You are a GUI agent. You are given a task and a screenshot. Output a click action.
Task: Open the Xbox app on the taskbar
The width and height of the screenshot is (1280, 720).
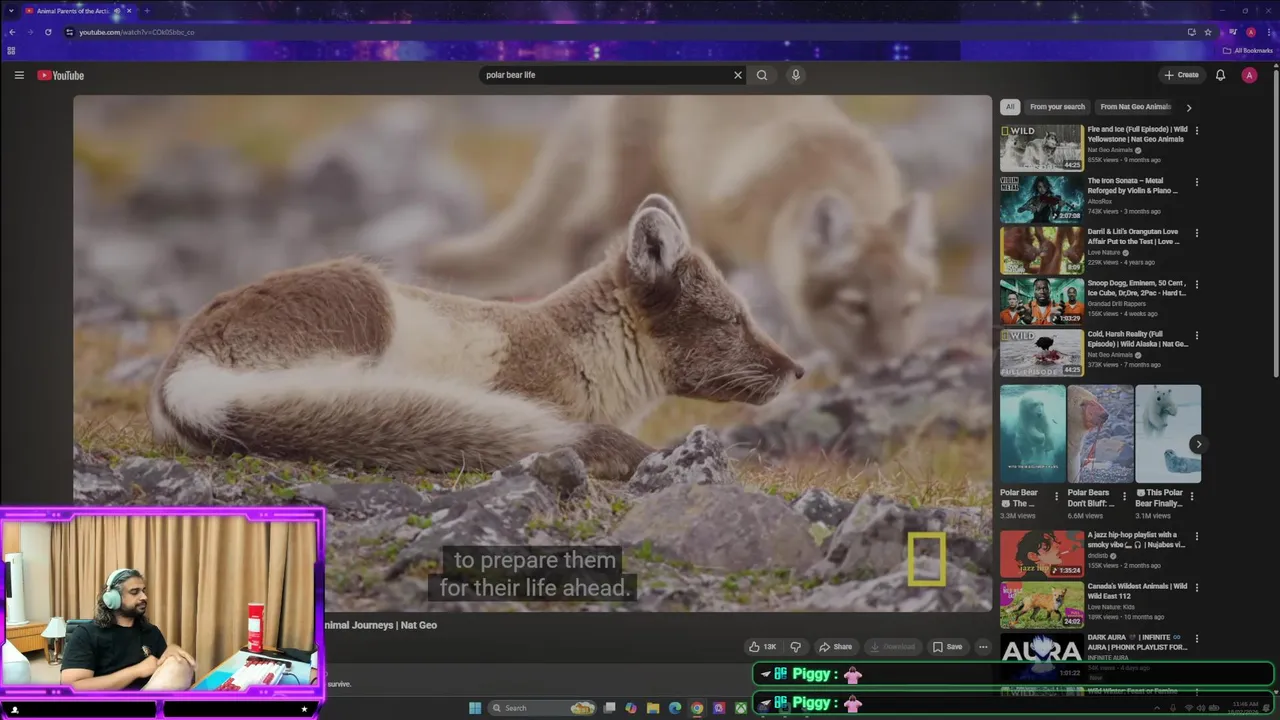pos(741,708)
